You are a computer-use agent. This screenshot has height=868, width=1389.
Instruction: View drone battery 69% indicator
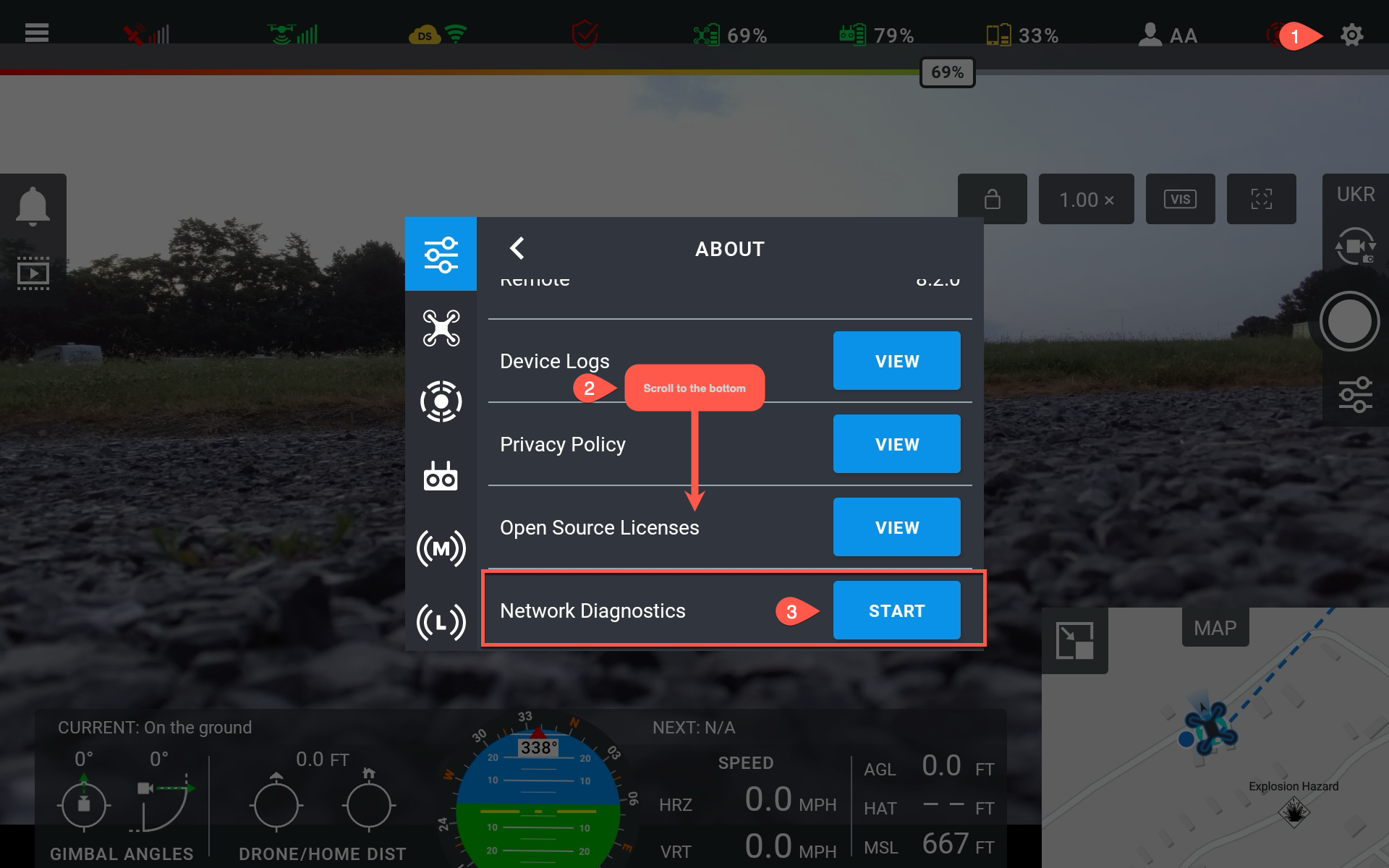pyautogui.click(x=730, y=35)
